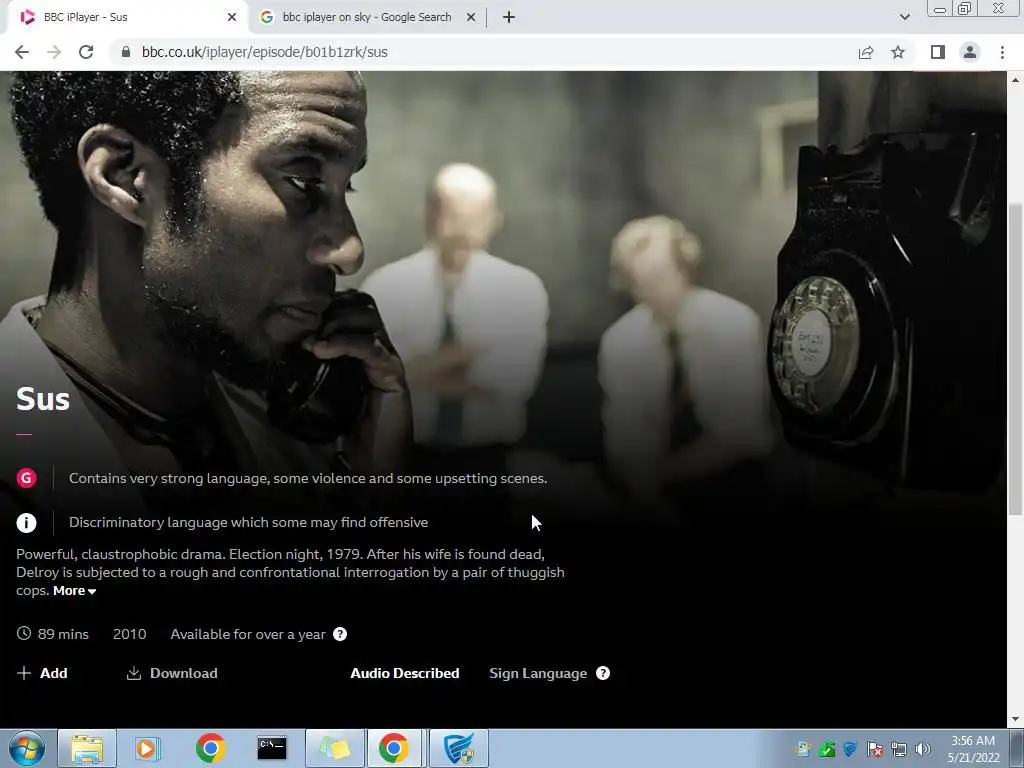Open the Windows Start menu

tap(27, 748)
